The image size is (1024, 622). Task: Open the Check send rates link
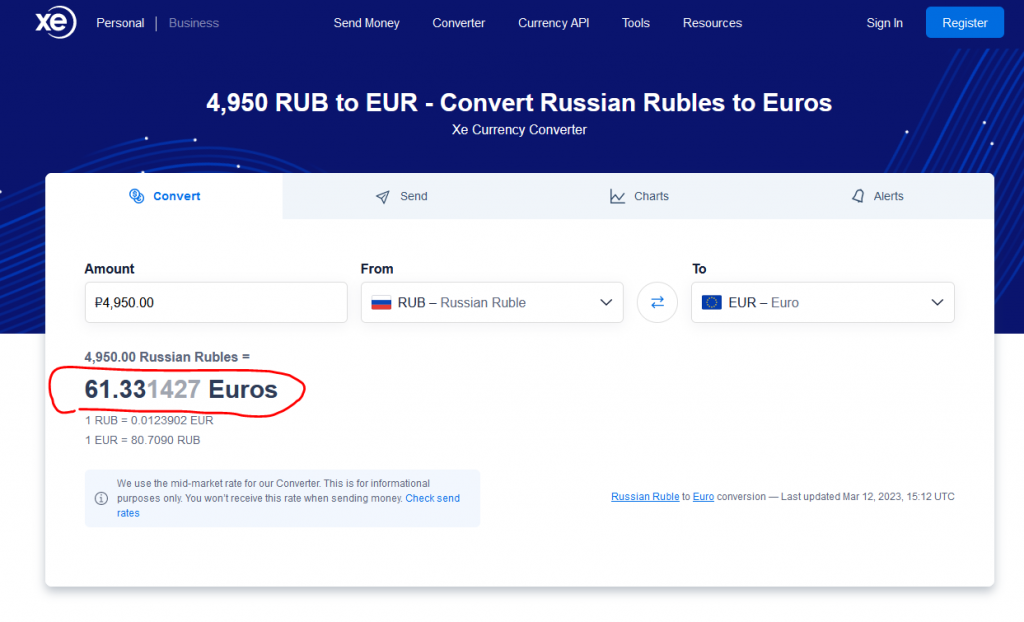[x=432, y=498]
